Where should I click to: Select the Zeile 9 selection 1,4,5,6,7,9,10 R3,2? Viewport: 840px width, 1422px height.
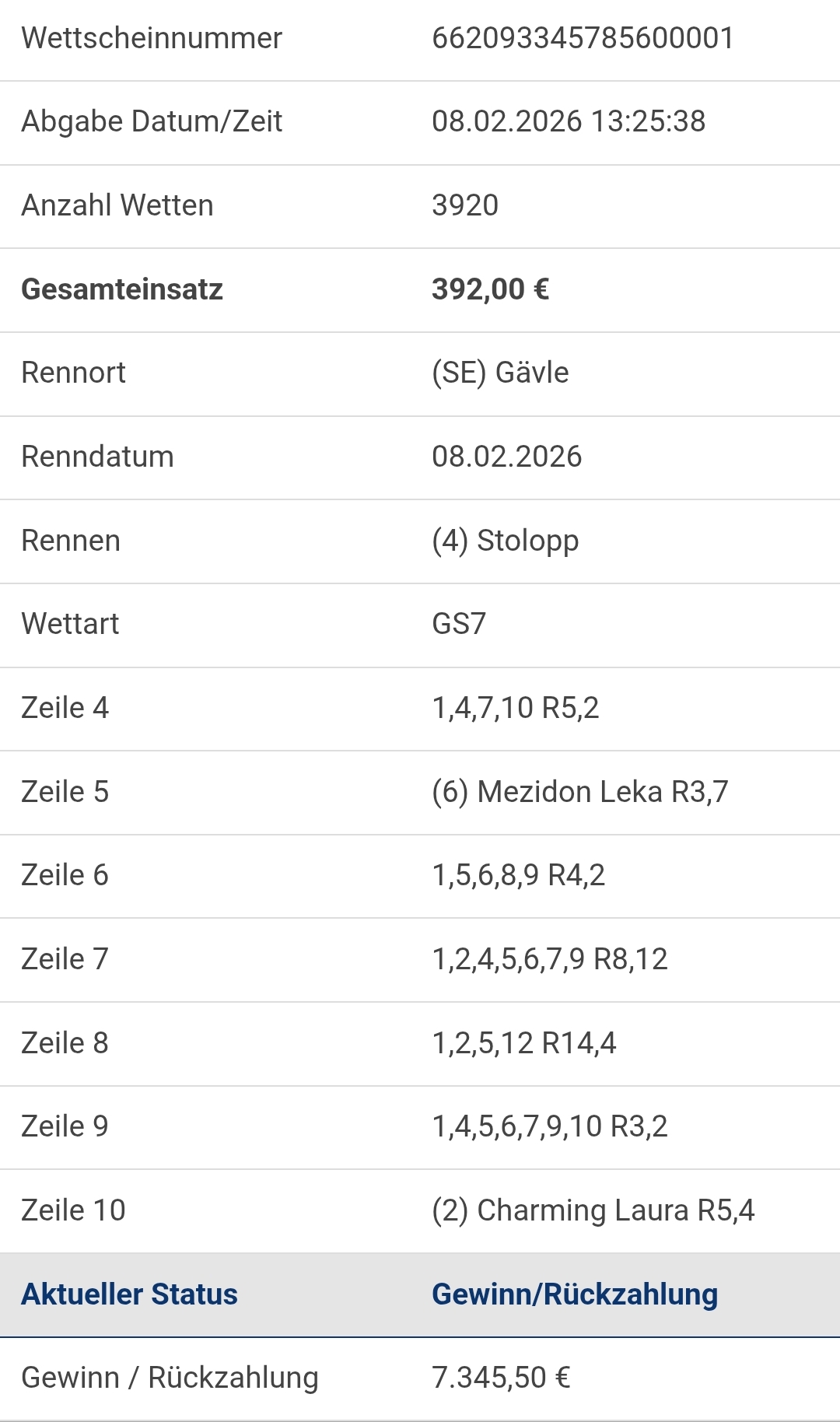550,1126
